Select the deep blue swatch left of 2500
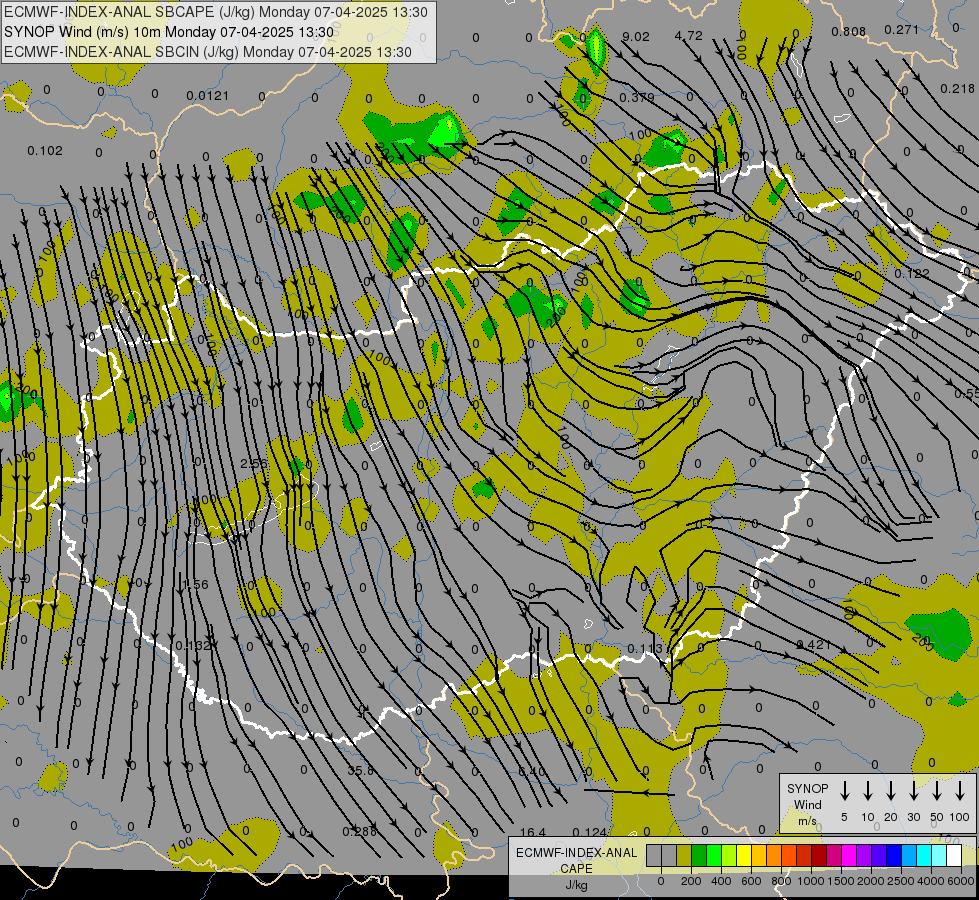Screen dimensions: 979x900 click(x=895, y=855)
